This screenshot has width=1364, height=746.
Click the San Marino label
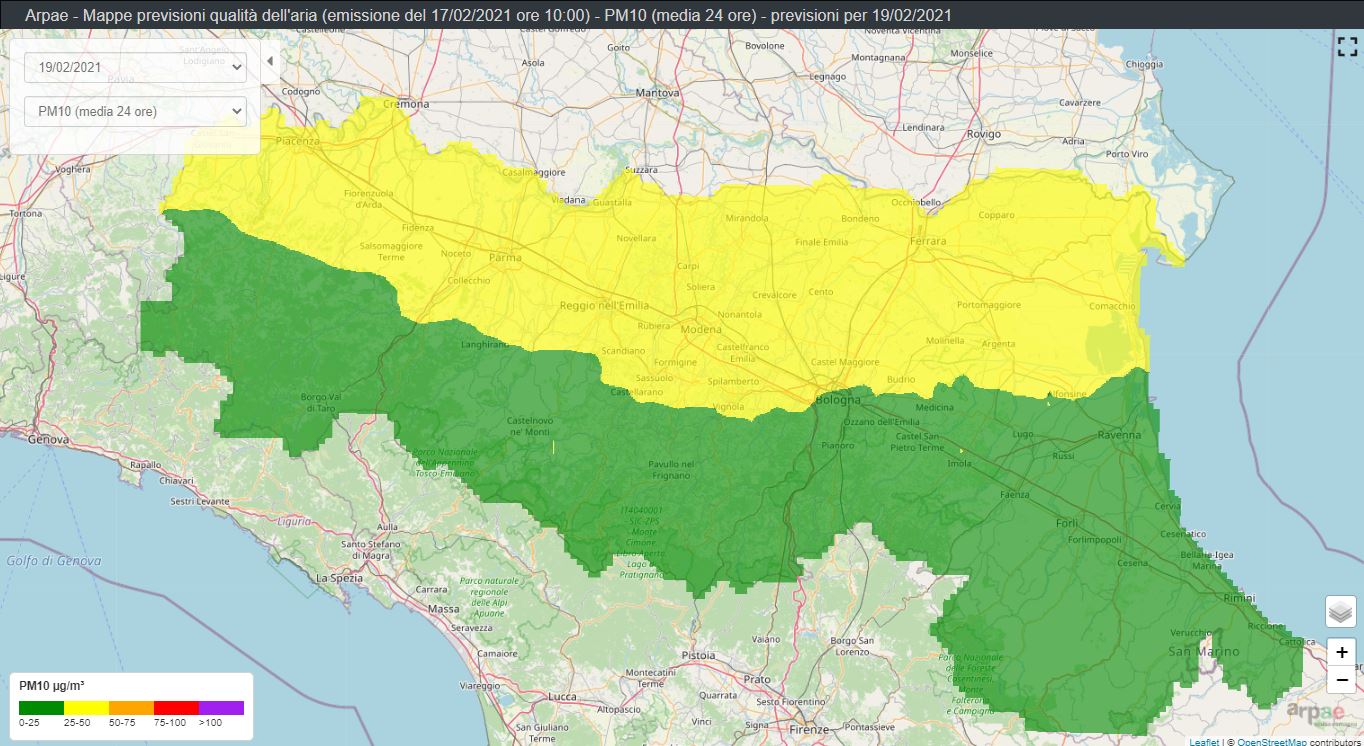(1203, 651)
